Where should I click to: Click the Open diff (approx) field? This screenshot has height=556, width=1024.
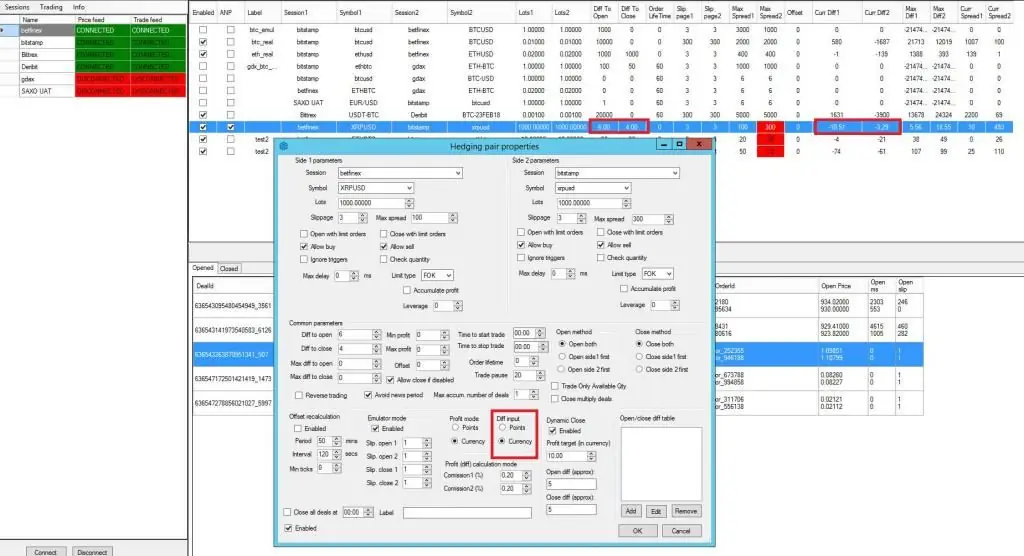pyautogui.click(x=571, y=484)
